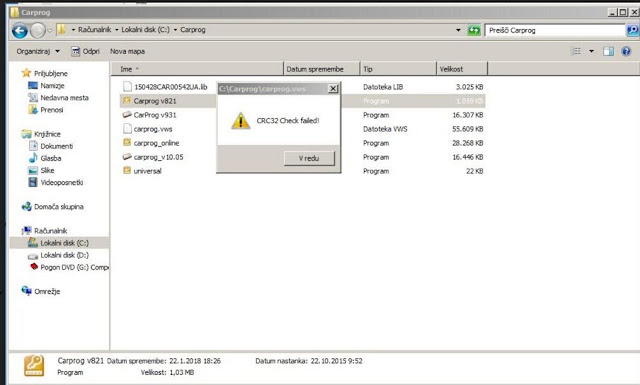
Task: Click the Datoteka LIB type cell
Action: point(383,87)
